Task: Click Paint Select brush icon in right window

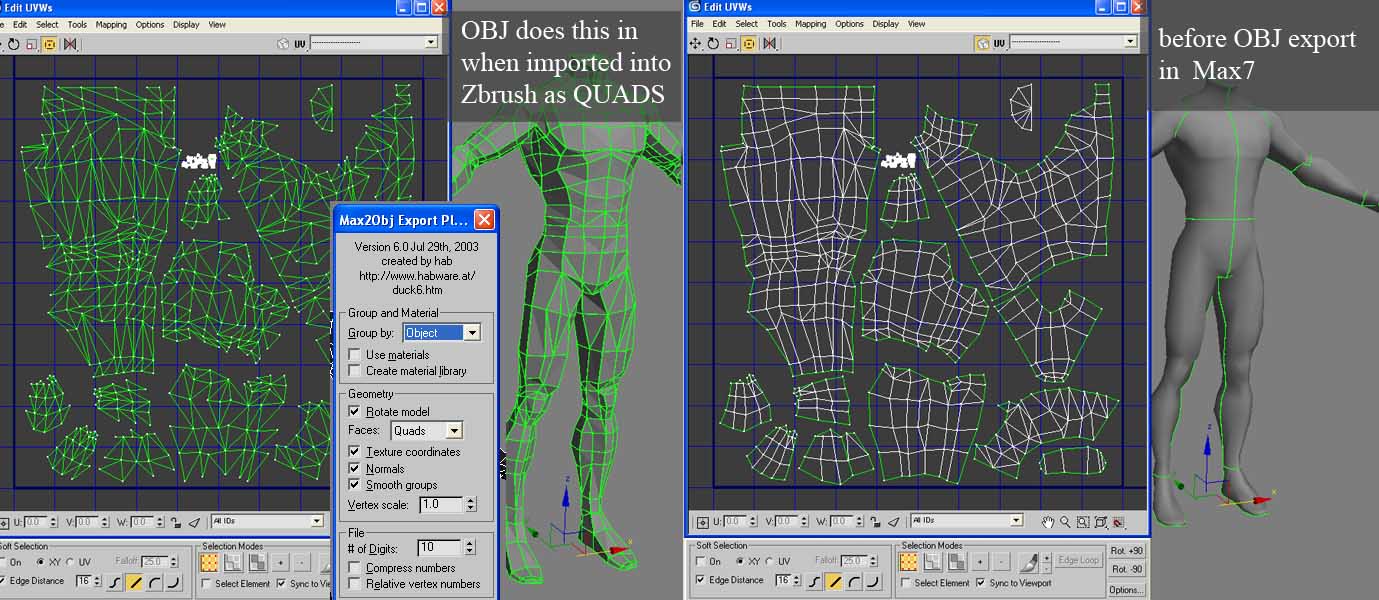Action: pos(1028,562)
